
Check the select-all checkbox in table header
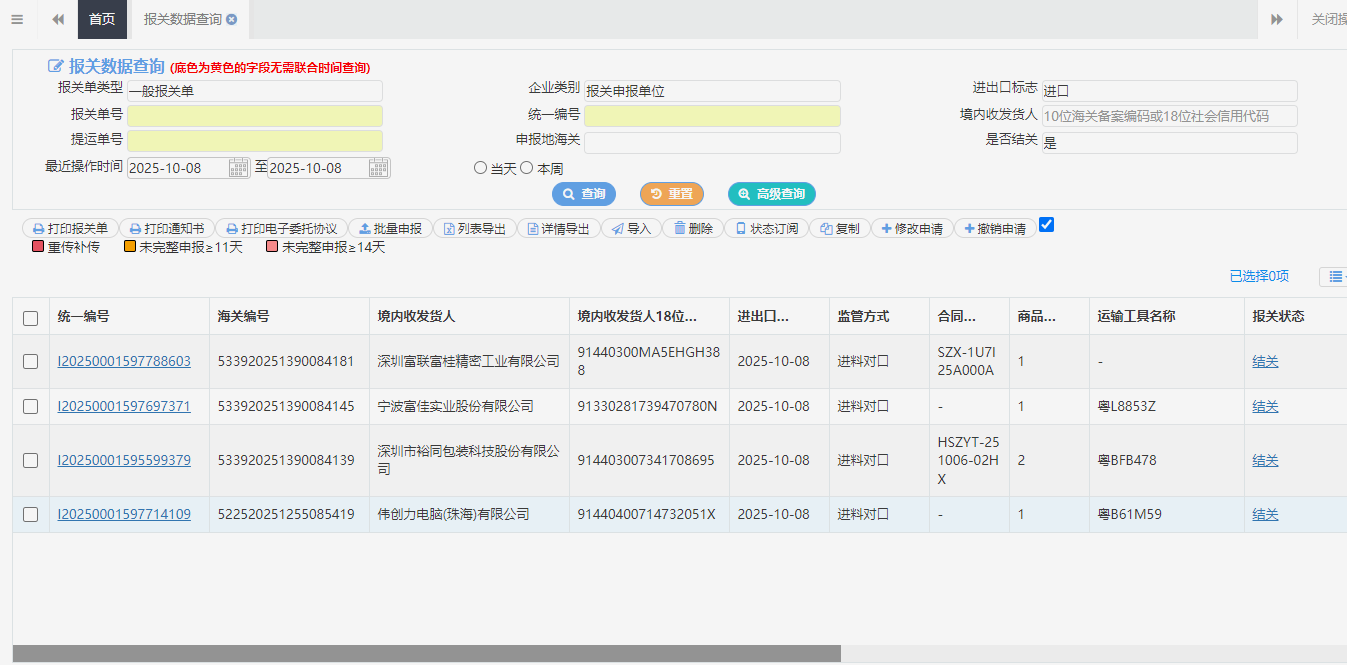(31, 318)
